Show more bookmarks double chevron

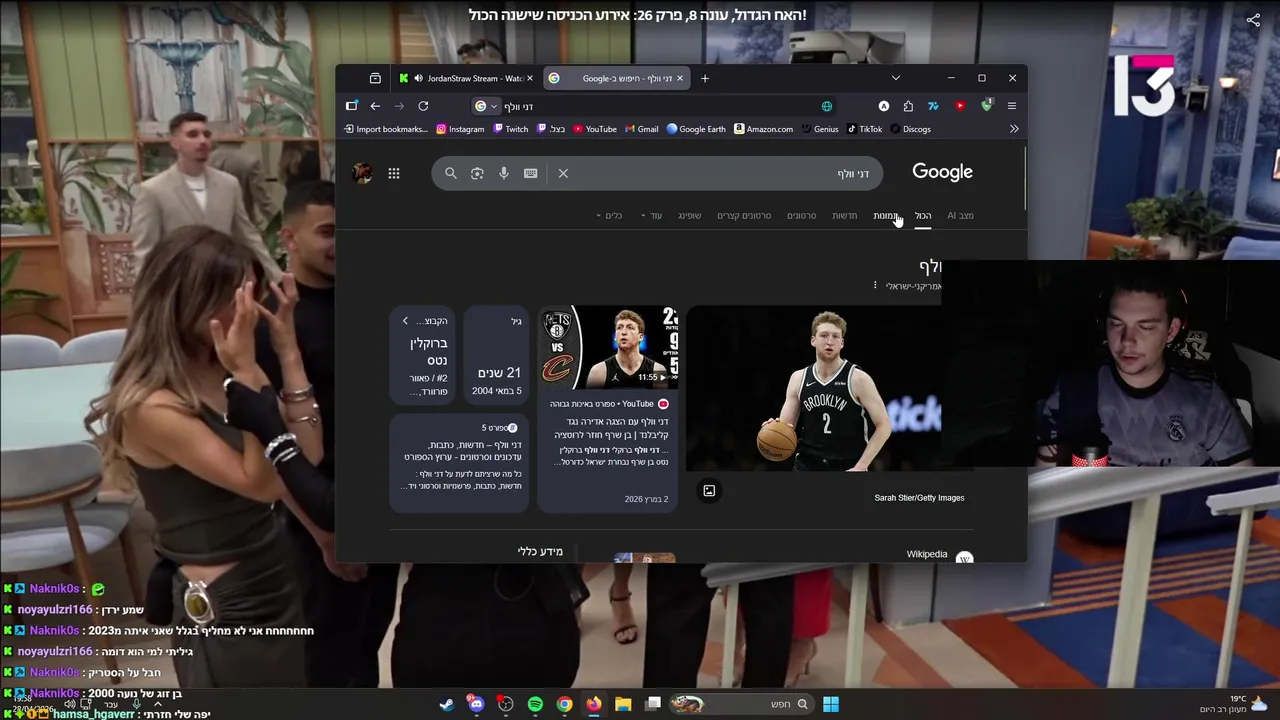(1014, 129)
